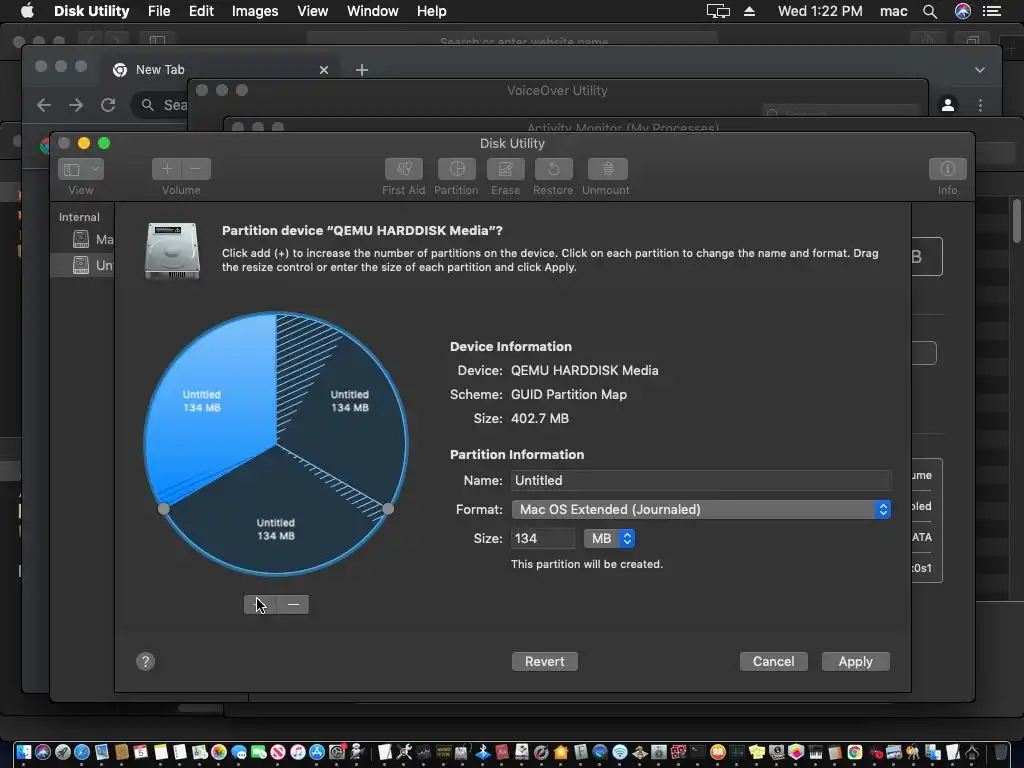The height and width of the screenshot is (768, 1024).
Task: Click the partition Size field
Action: click(x=543, y=539)
